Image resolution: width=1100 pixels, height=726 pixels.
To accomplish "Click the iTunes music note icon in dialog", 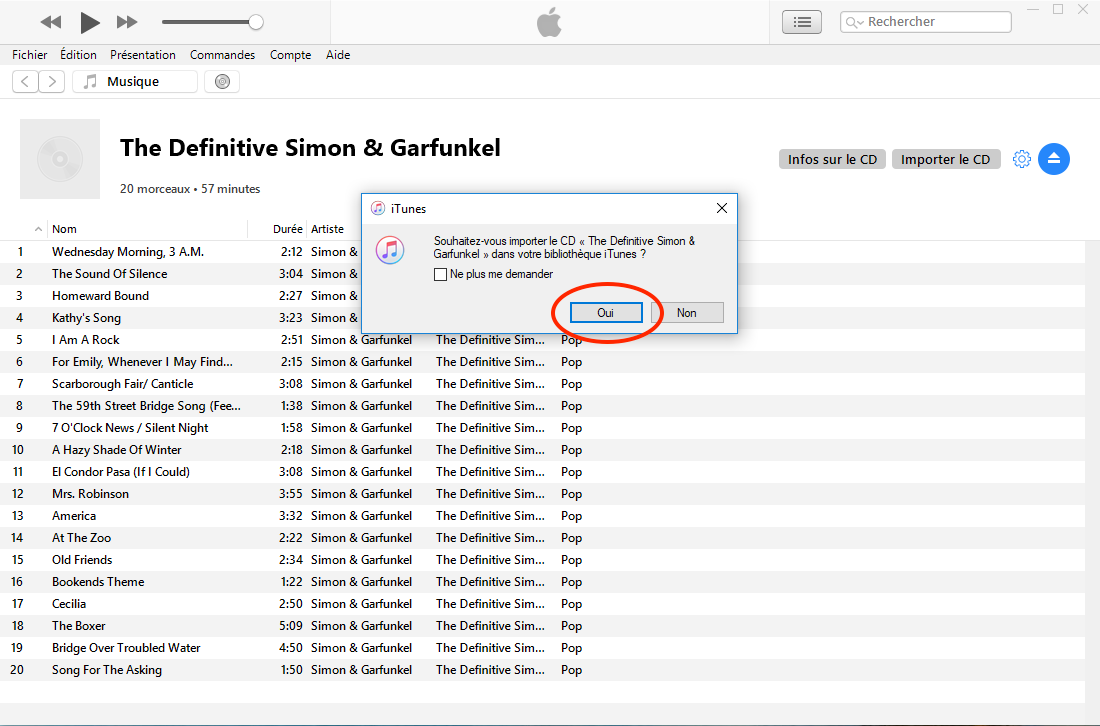I will click(389, 250).
